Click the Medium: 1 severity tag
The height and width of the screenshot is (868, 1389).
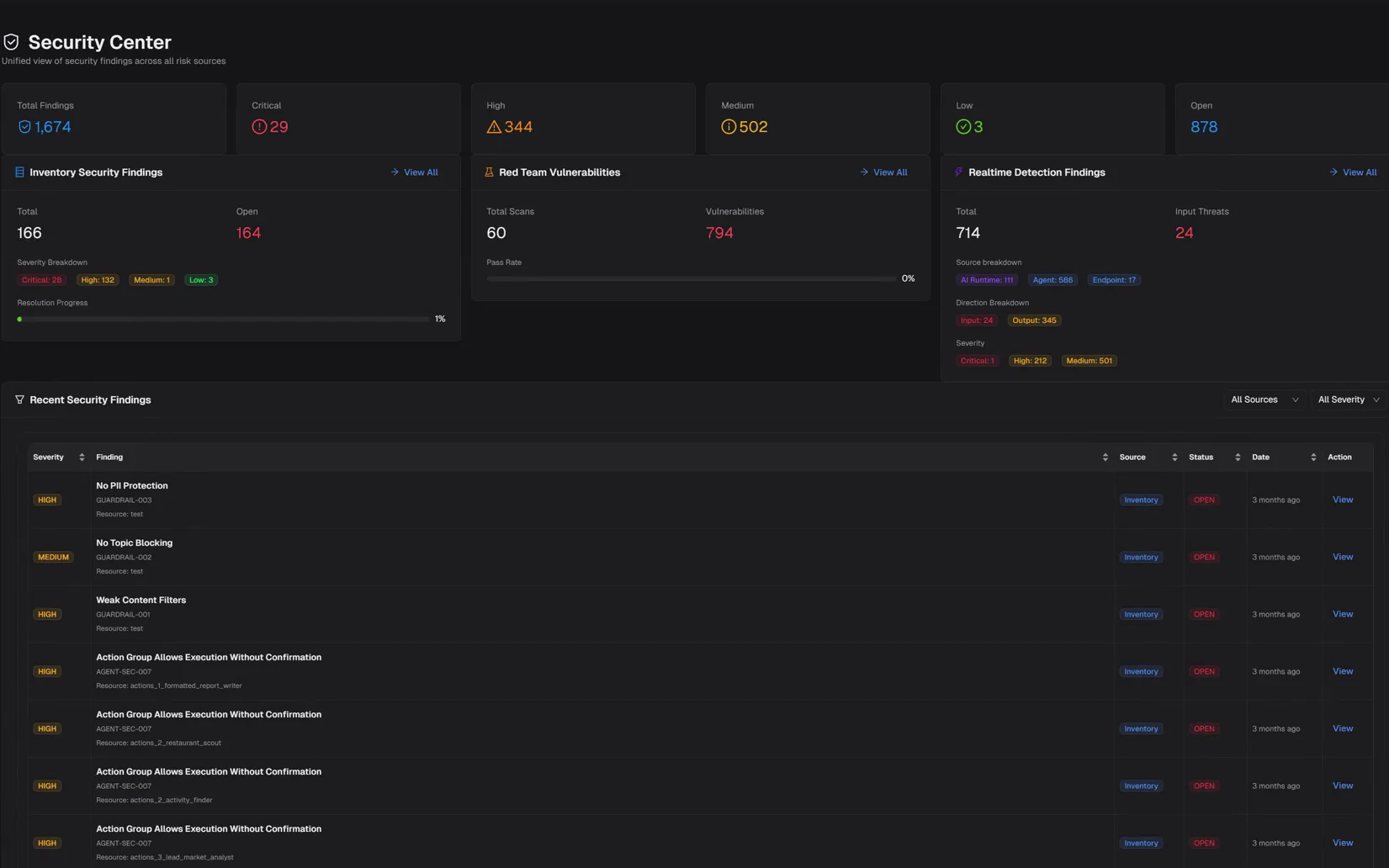[x=151, y=280]
